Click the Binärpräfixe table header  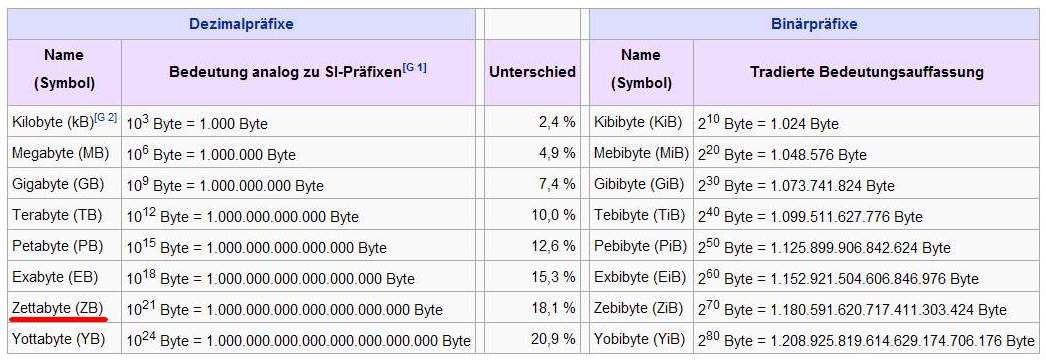(814, 24)
